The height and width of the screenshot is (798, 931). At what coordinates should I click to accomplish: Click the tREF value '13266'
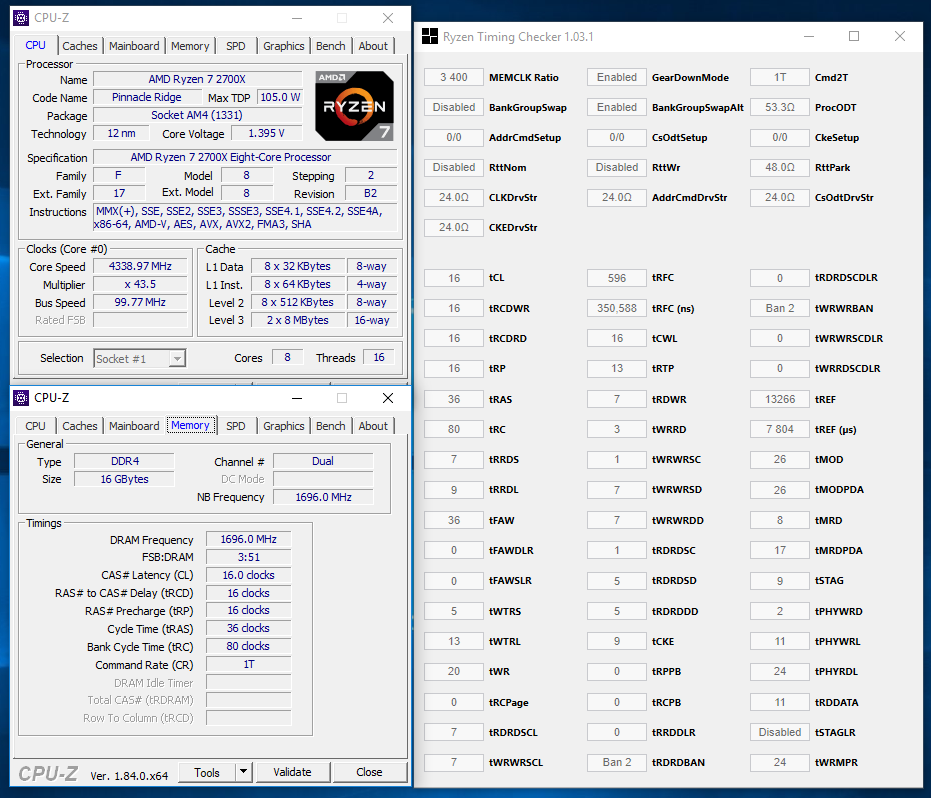780,399
